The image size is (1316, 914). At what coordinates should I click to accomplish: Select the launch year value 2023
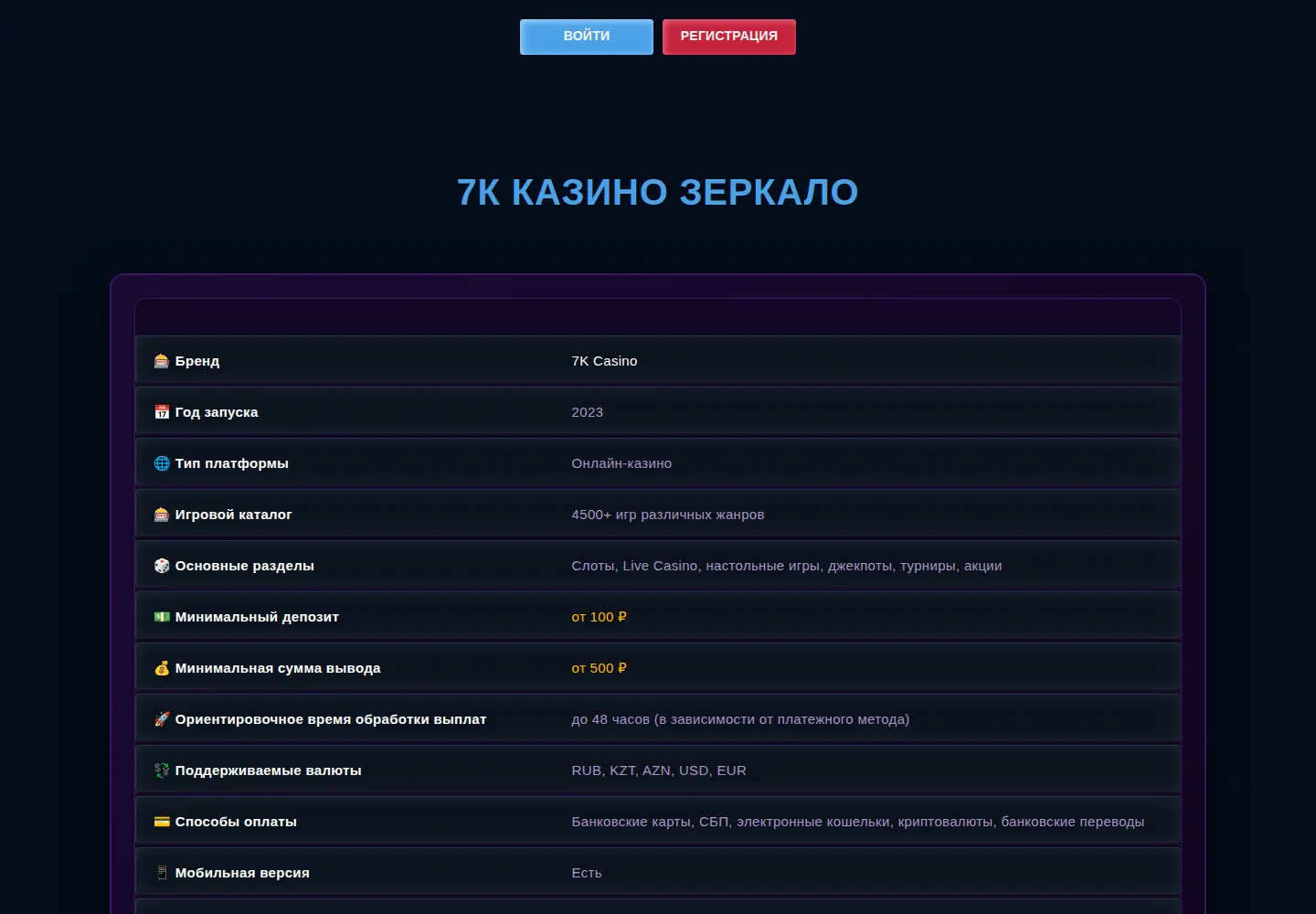588,412
